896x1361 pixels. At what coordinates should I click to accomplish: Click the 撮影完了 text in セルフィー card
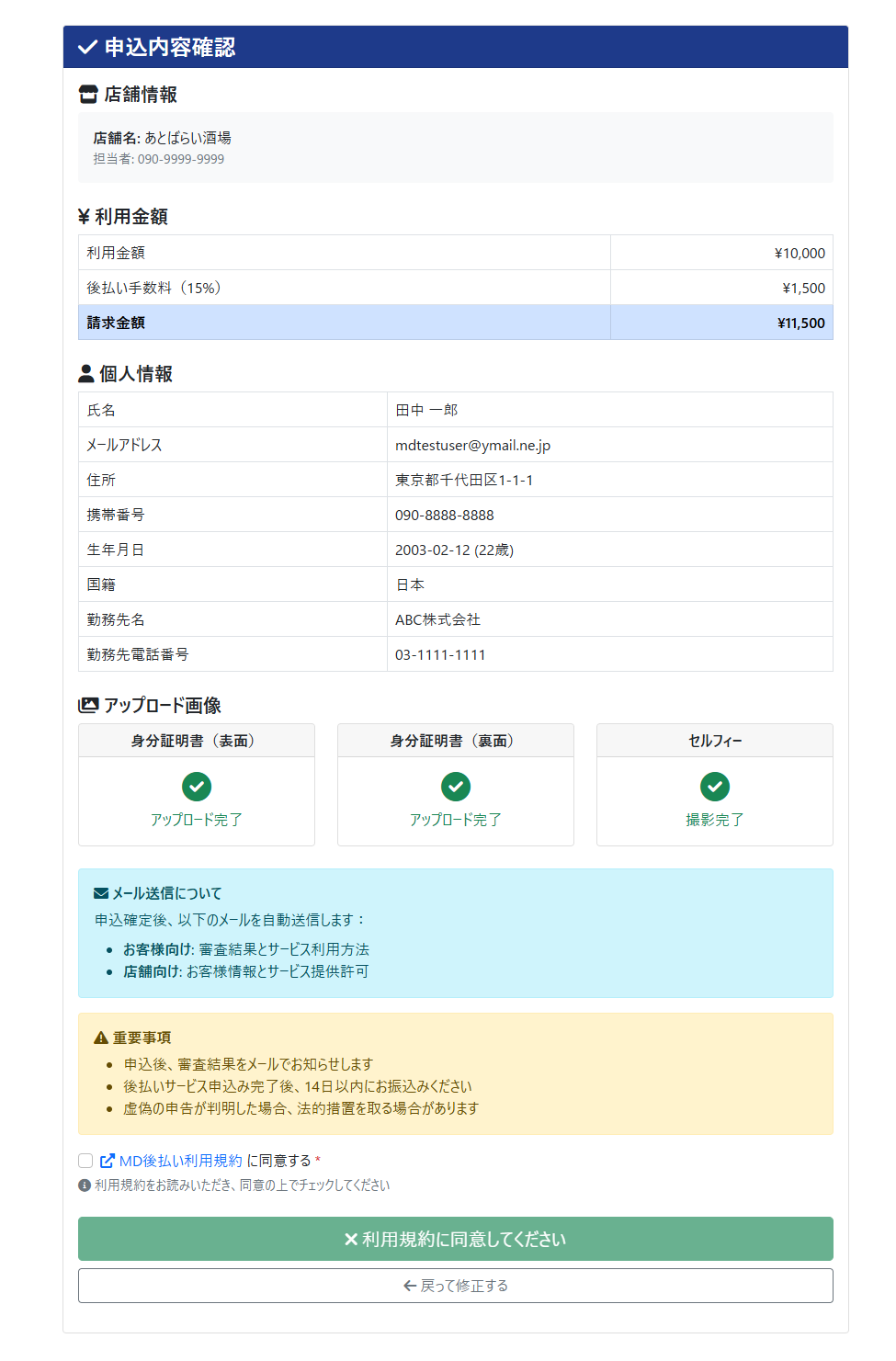tap(714, 819)
